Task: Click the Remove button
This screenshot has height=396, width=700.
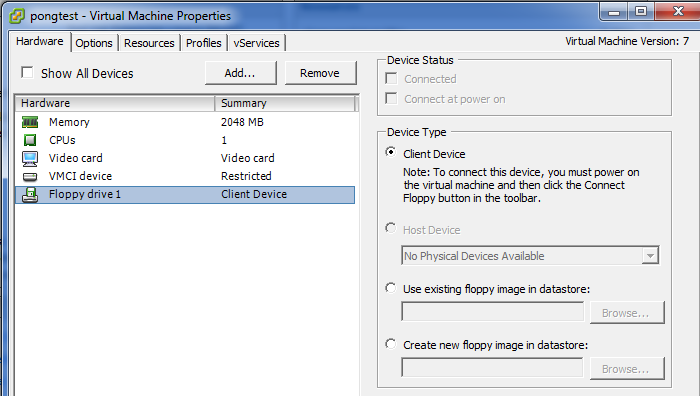Action: click(320, 73)
